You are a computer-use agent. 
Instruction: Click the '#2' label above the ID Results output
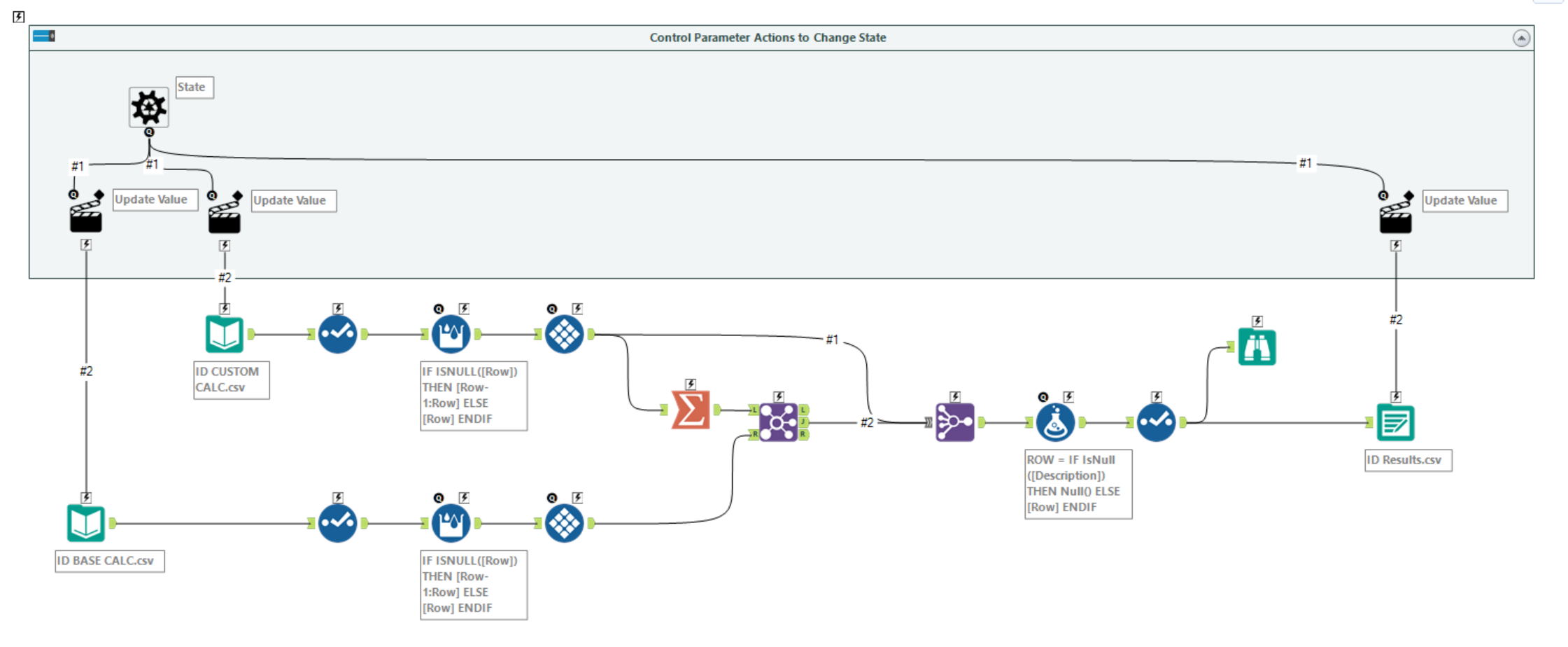coord(1396,319)
